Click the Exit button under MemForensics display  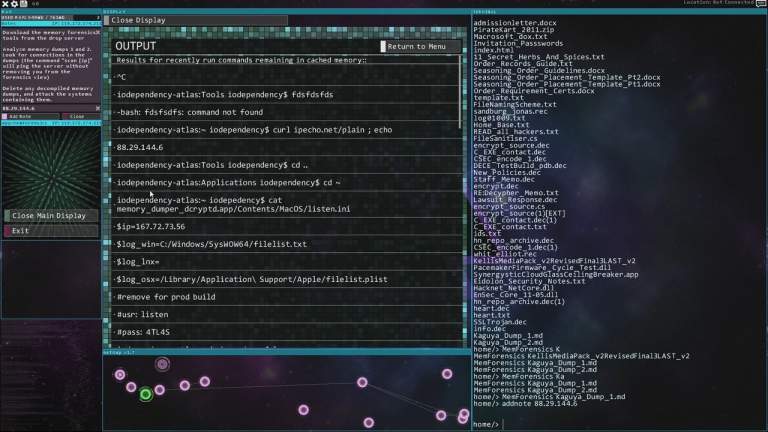pos(51,231)
